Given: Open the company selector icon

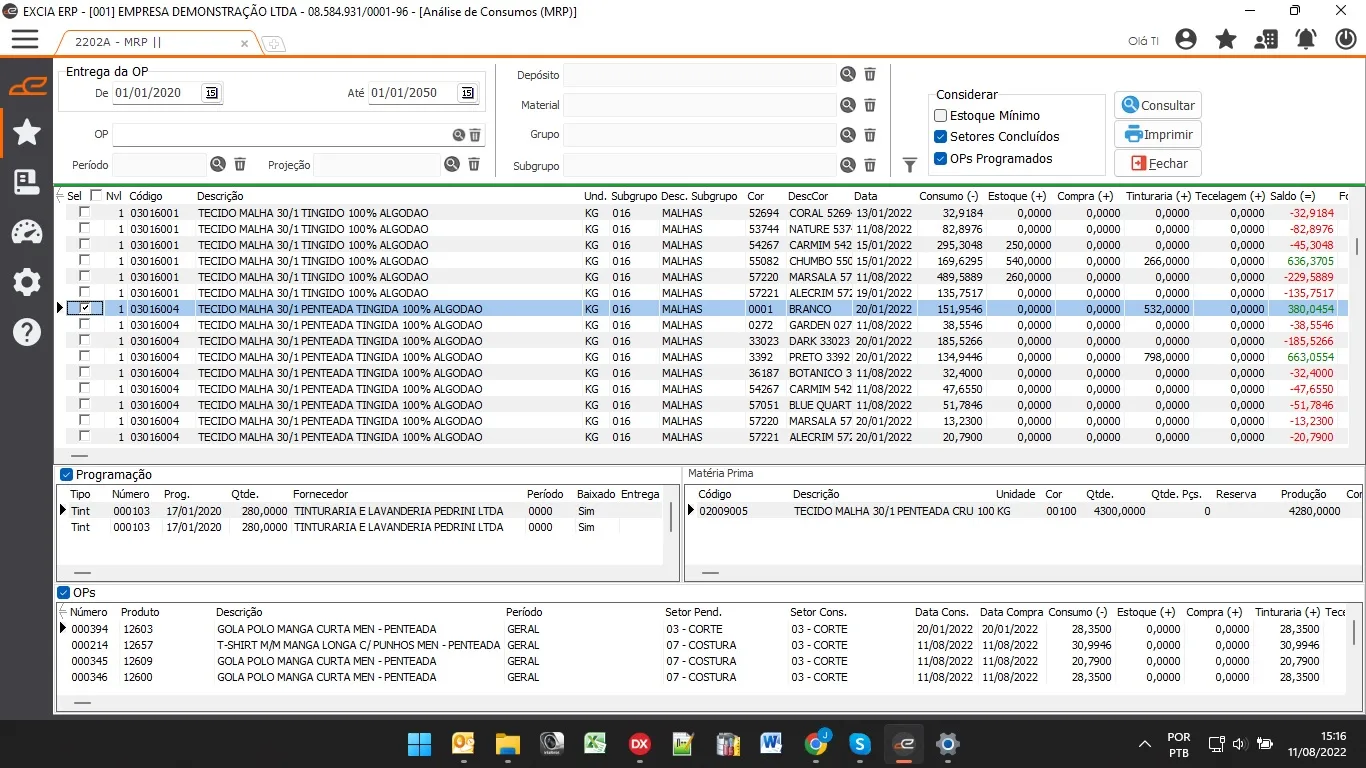Looking at the screenshot, I should (x=1266, y=40).
